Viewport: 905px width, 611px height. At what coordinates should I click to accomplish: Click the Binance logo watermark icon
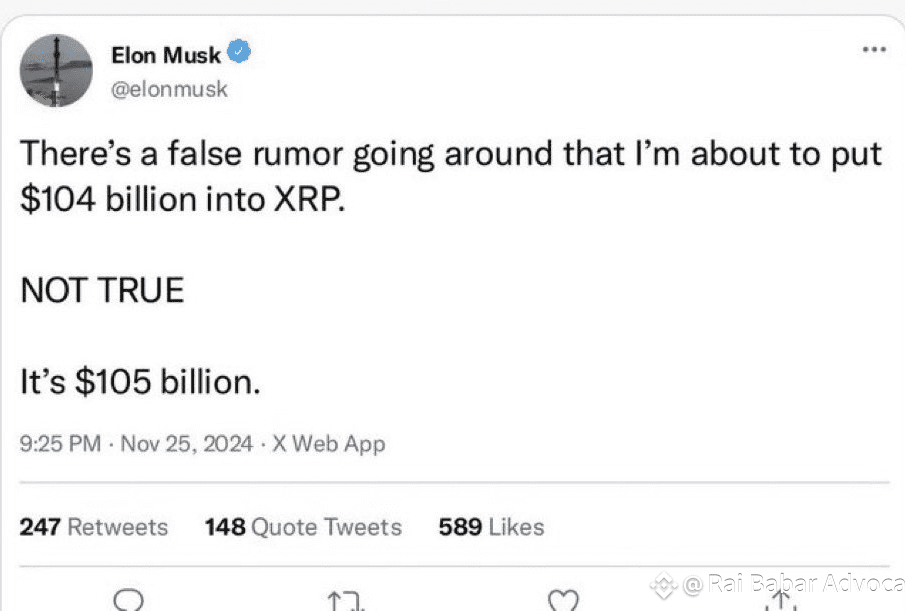(x=663, y=583)
